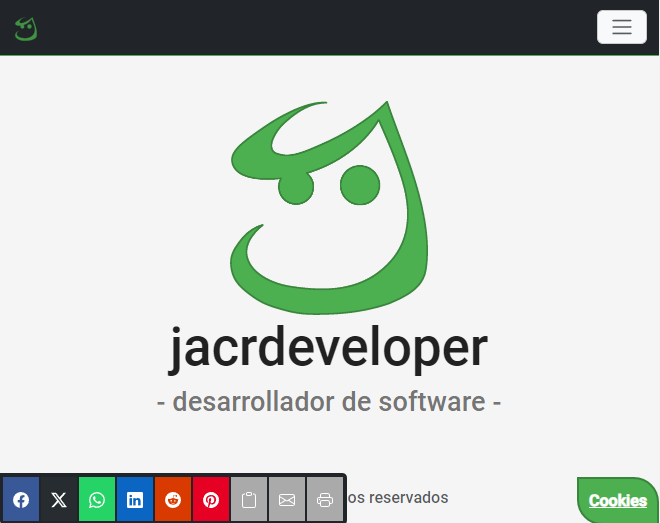Select the jacrdeveloper heading text

(x=328, y=348)
